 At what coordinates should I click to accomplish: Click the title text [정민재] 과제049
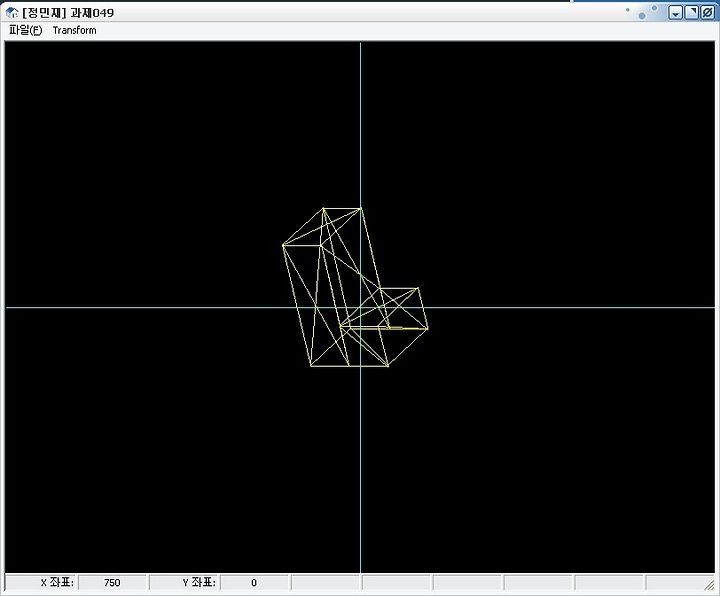(68, 13)
